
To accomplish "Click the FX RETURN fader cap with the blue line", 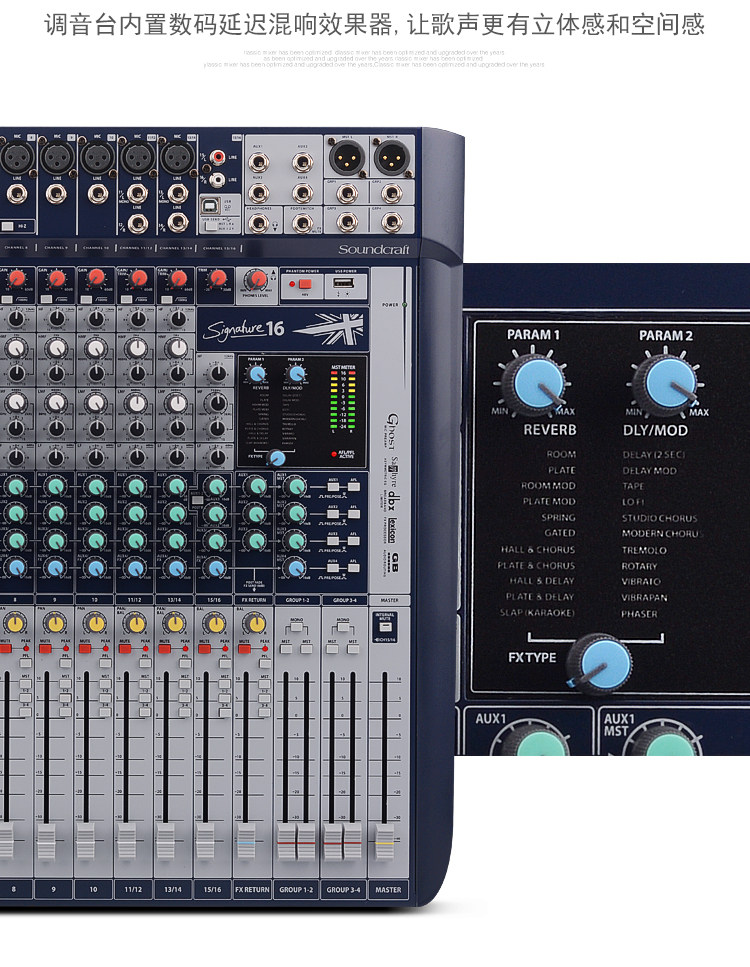I will (245, 841).
